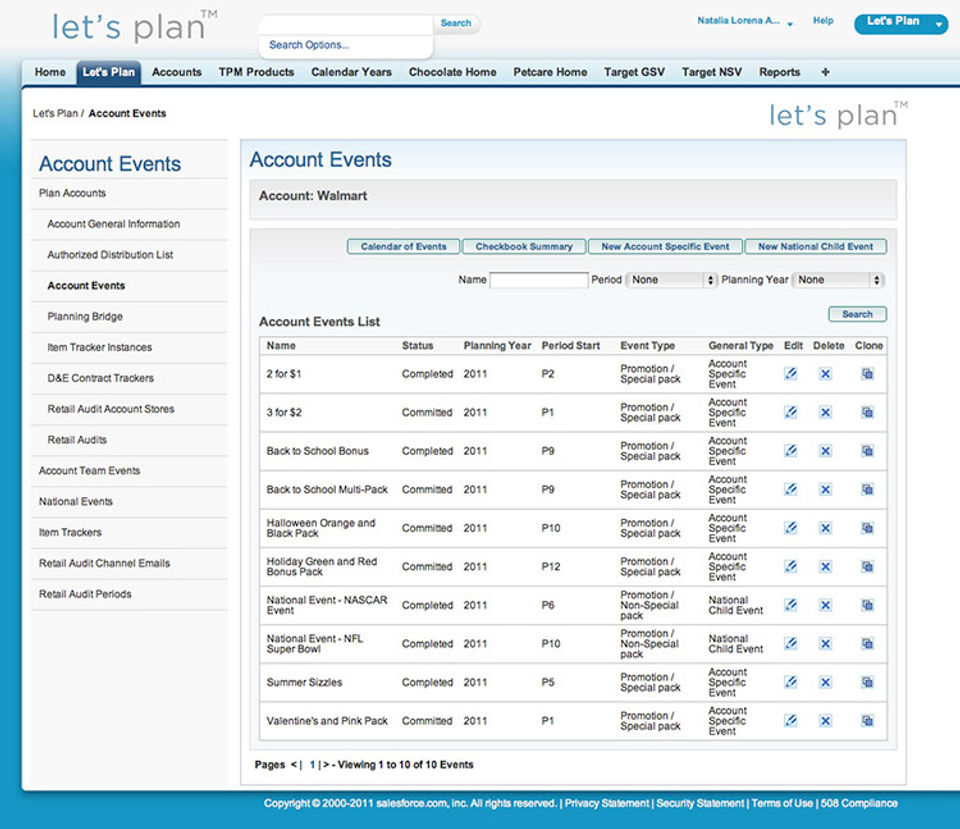Click the Calendar of Events button
The height and width of the screenshot is (829, 960).
click(x=403, y=247)
